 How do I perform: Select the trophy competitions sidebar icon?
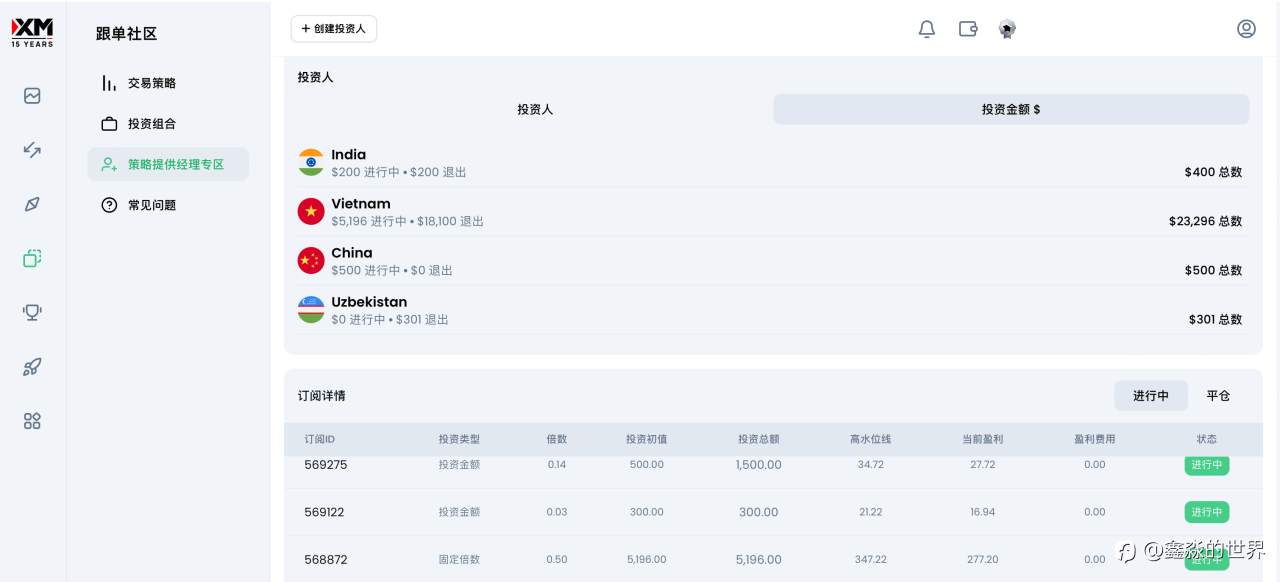pyautogui.click(x=32, y=312)
